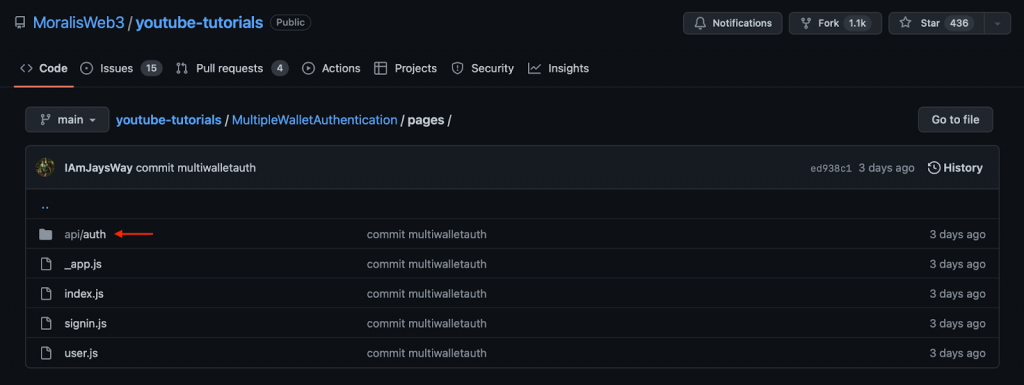Click the MultipleWalletAuthentication breadcrumb link

coord(314,120)
